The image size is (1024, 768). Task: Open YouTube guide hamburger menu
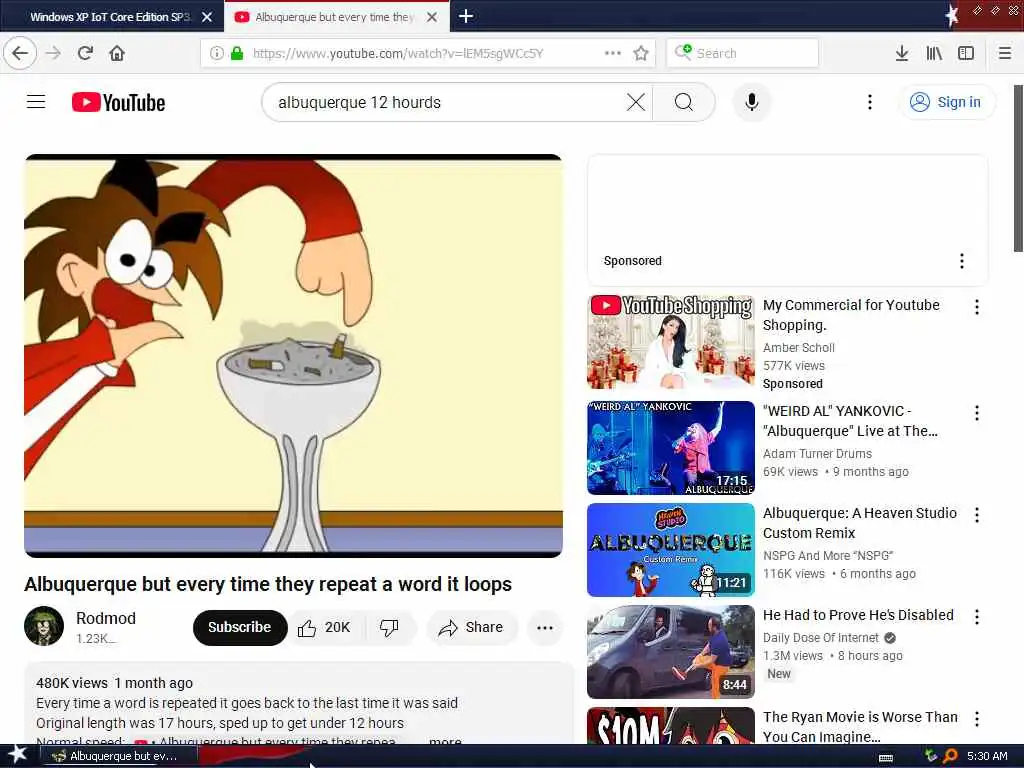[36, 102]
